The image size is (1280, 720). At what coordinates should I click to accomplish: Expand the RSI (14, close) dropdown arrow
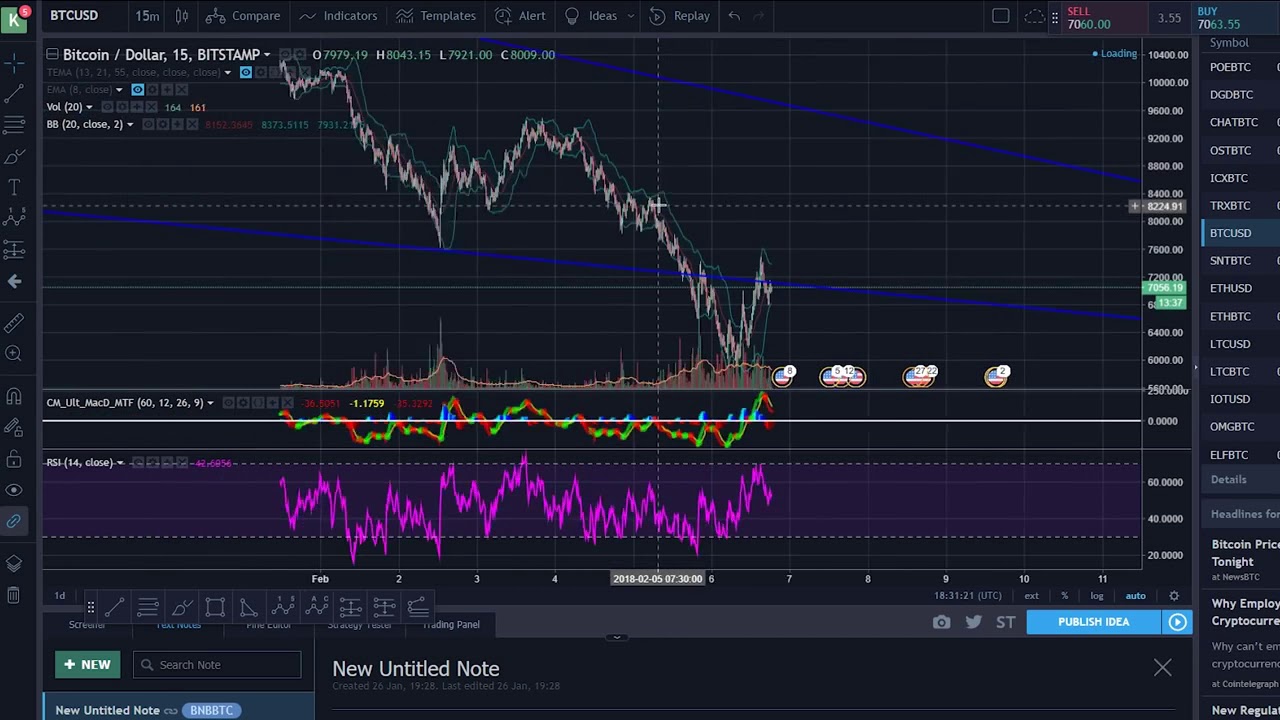coord(120,462)
